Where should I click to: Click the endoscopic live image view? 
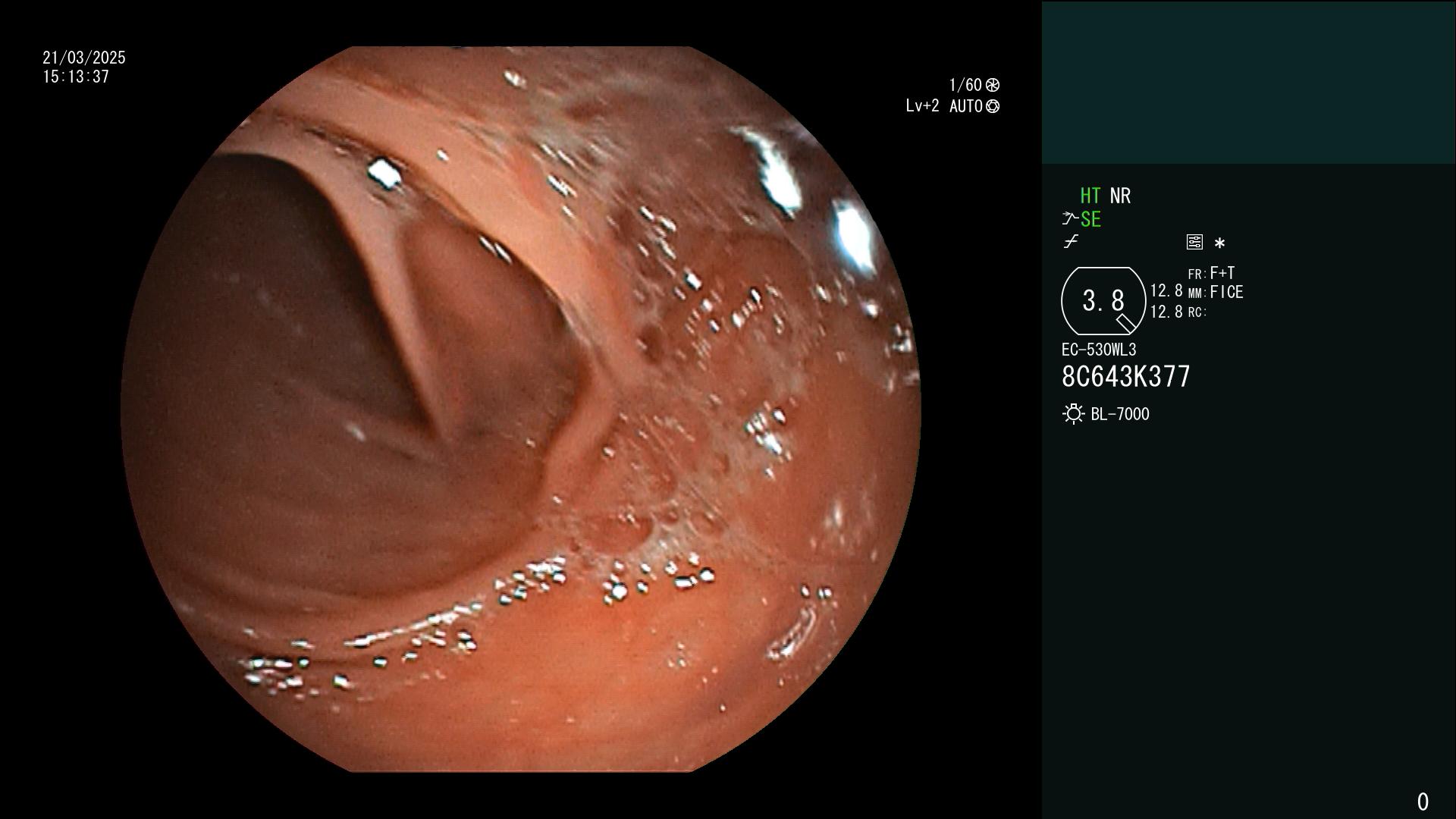tap(521, 409)
